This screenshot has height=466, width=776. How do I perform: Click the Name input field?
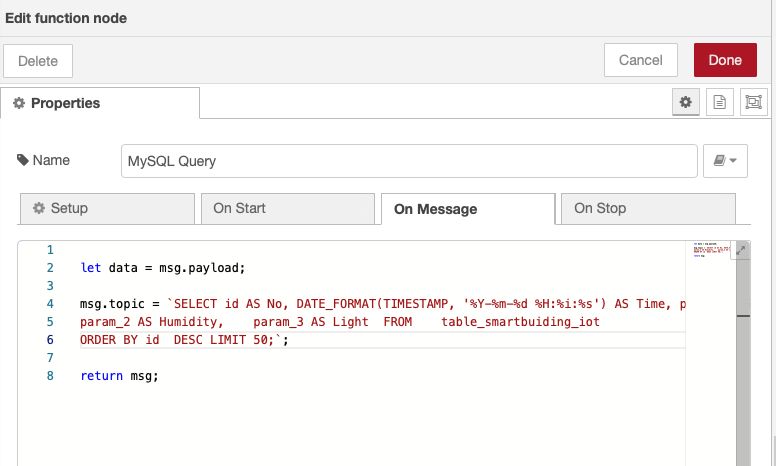(x=409, y=161)
